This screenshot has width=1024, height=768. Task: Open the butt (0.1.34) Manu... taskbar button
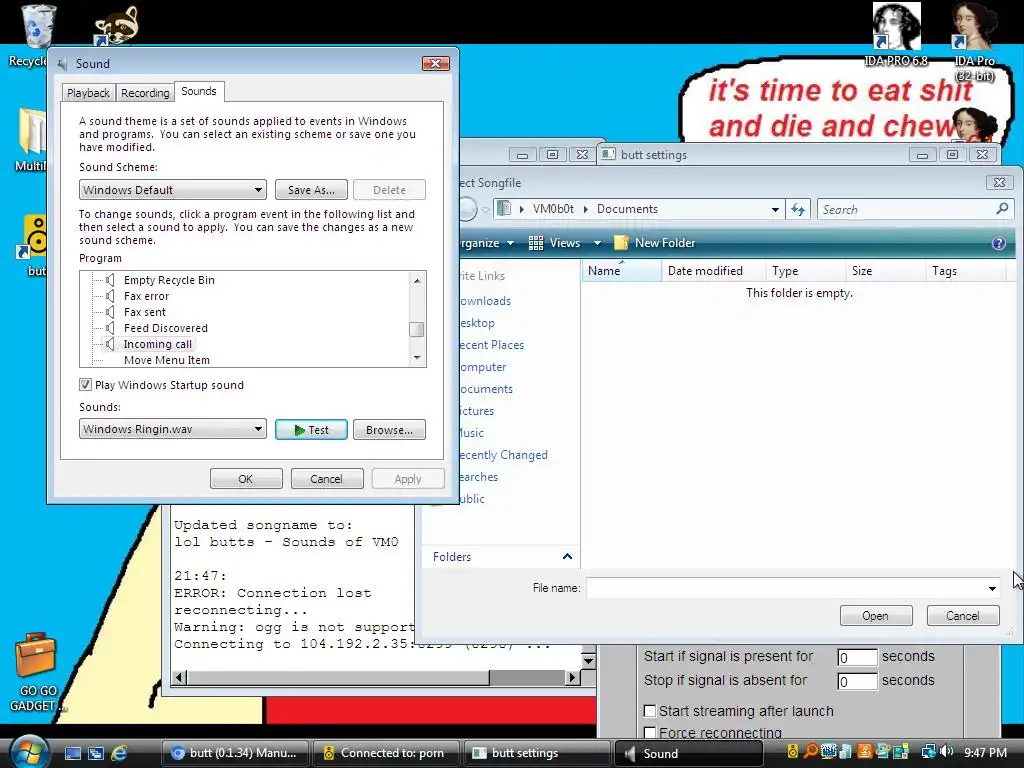pyautogui.click(x=235, y=753)
